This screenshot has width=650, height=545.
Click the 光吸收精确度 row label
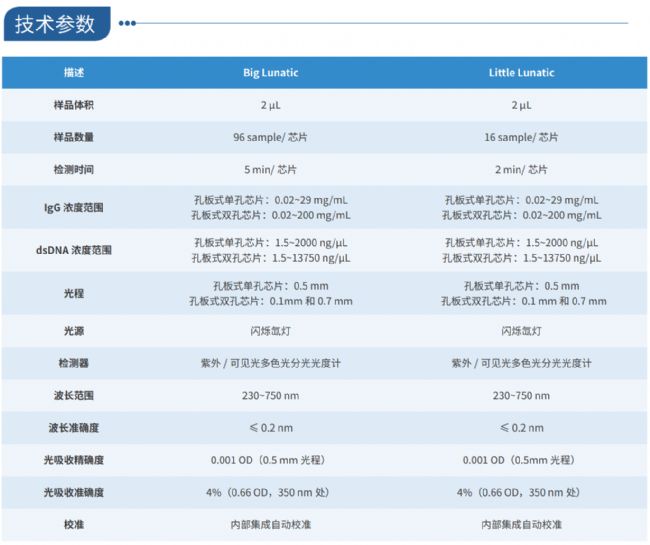[x=74, y=460]
